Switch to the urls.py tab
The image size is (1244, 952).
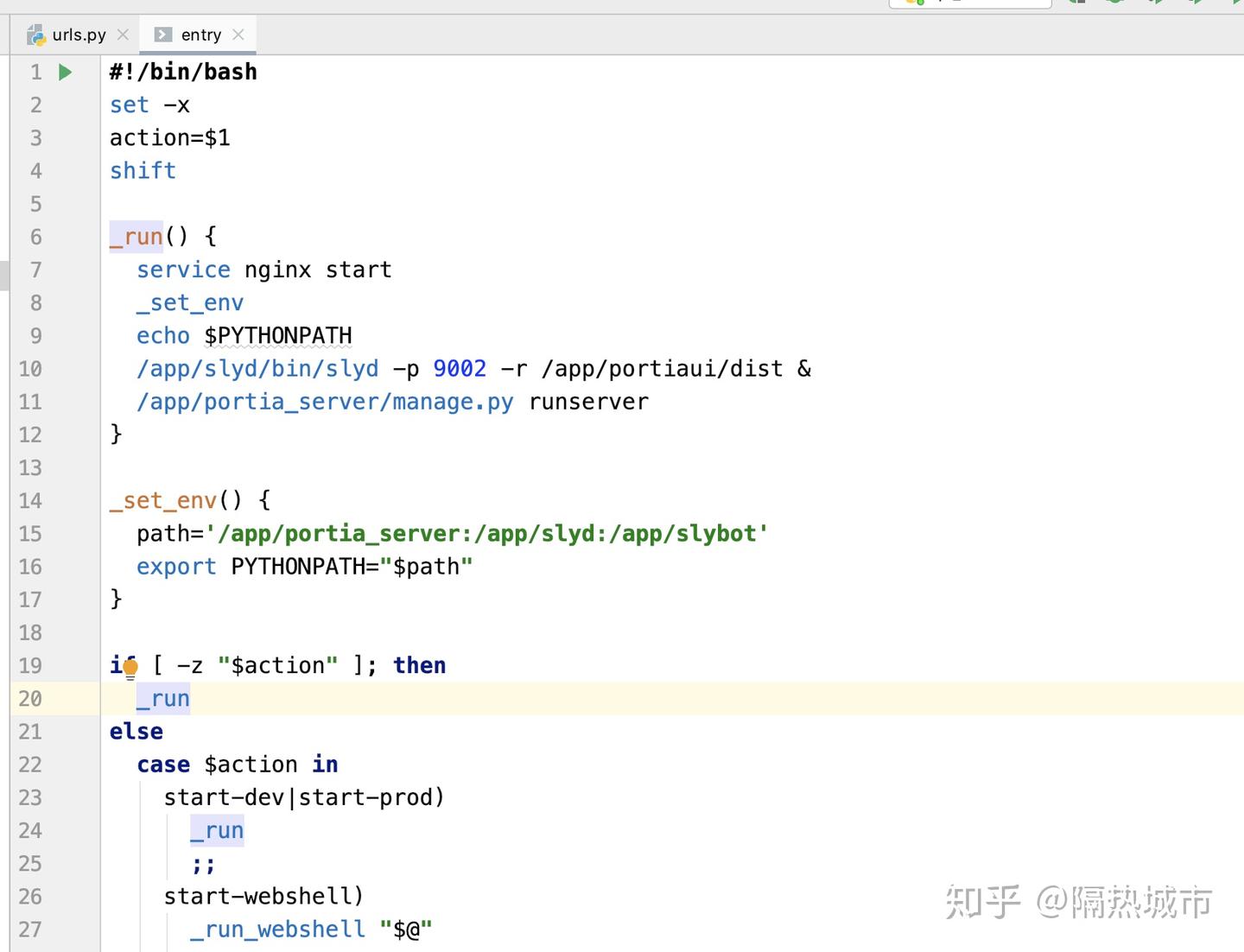(79, 34)
